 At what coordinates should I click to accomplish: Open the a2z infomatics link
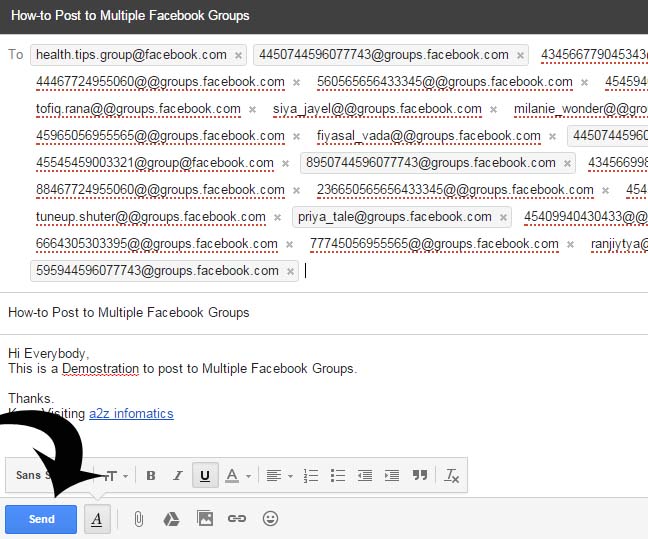point(131,413)
